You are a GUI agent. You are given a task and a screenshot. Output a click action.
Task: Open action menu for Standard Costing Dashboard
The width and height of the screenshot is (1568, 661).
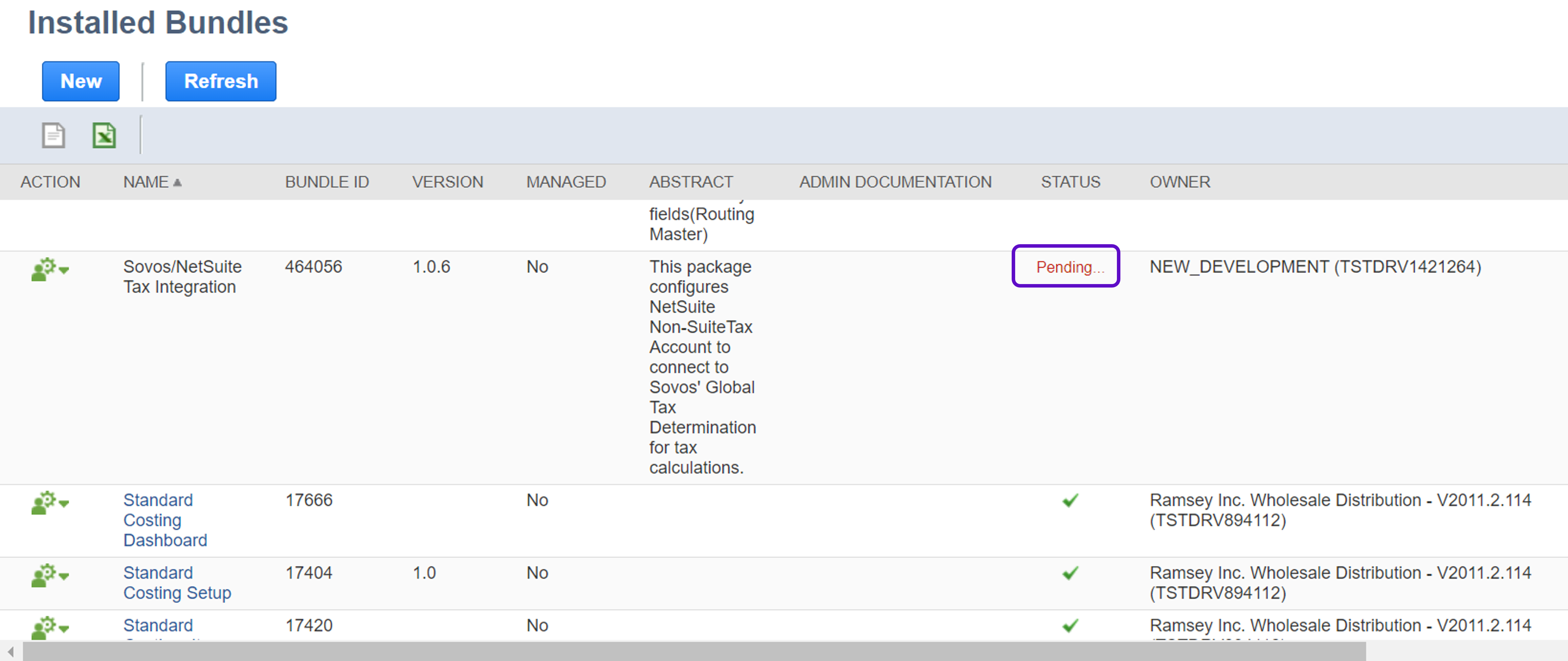tap(50, 503)
